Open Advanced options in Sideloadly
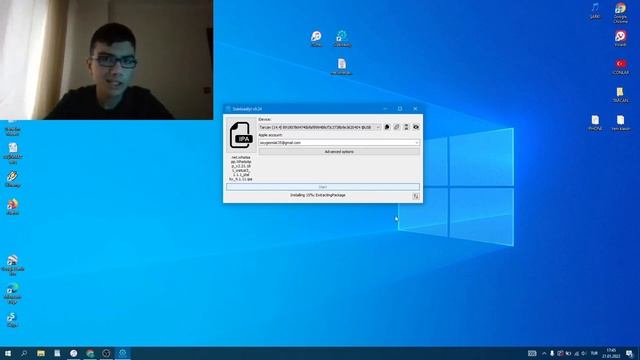This screenshot has height=360, width=640. point(339,152)
